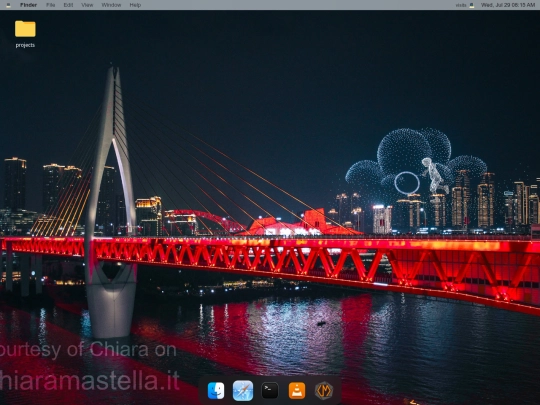Open the Edit menu
The image size is (540, 405).
[x=68, y=5]
